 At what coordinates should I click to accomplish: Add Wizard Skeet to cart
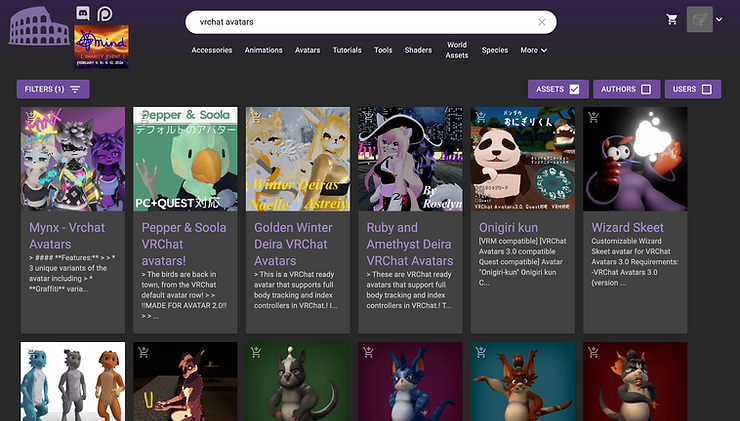pyautogui.click(x=593, y=116)
